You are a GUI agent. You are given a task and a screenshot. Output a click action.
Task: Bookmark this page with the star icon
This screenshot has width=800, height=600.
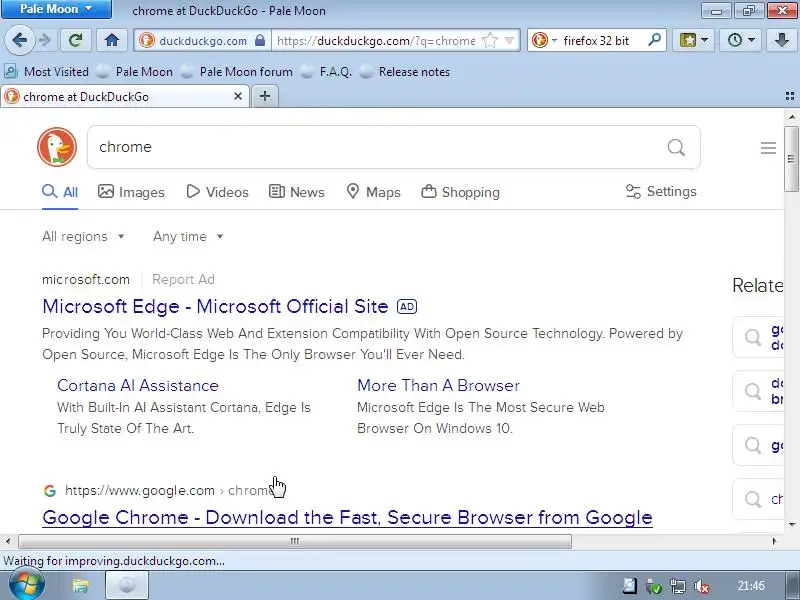pos(490,40)
